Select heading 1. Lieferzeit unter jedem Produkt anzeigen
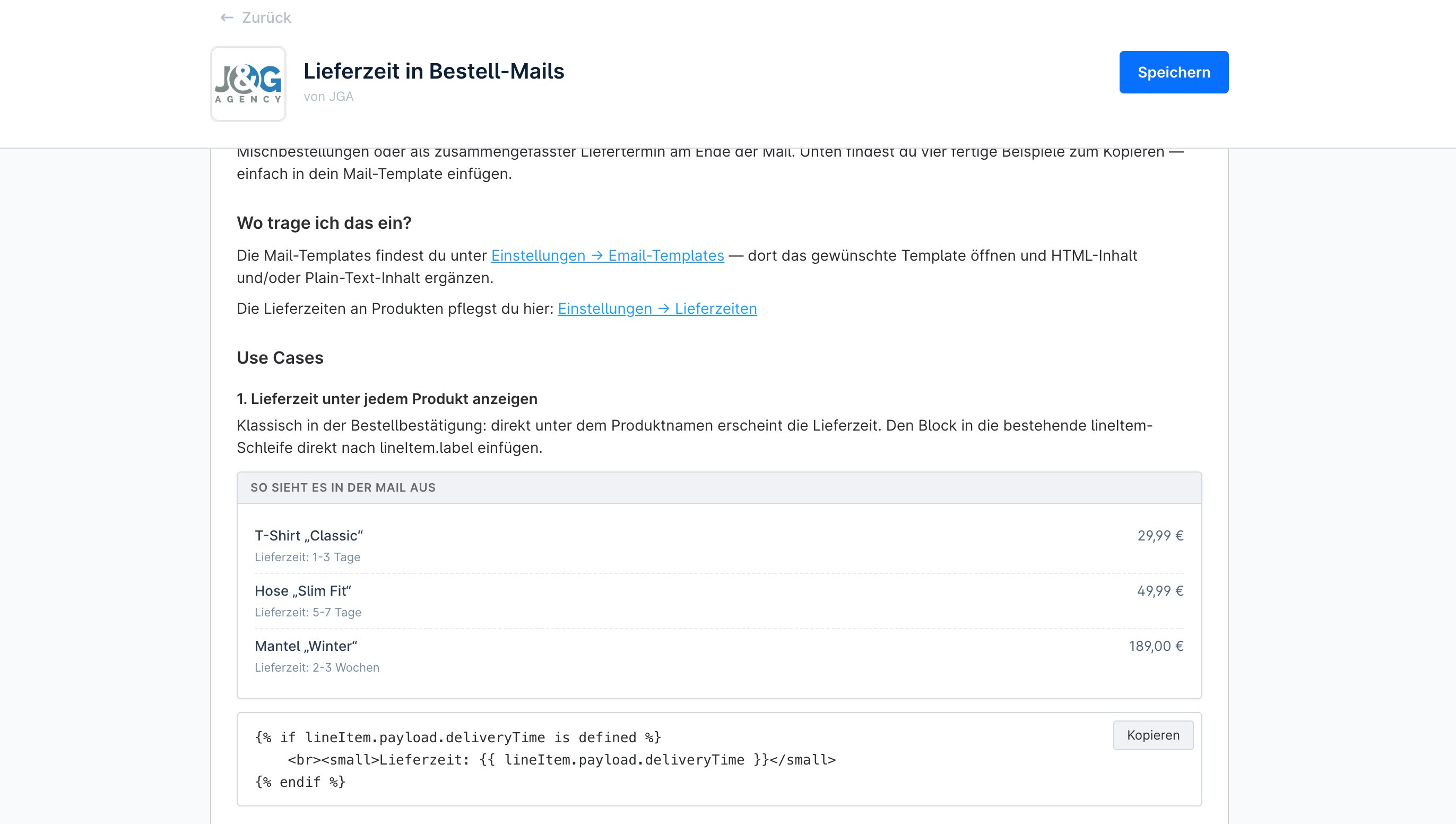Screen dimensions: 1456x824 pyautogui.click(x=387, y=398)
